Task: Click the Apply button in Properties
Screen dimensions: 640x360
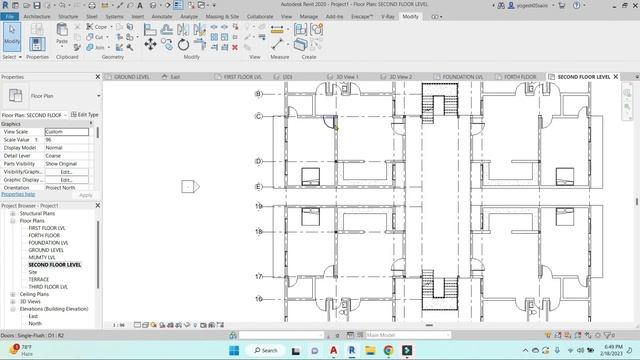Action: coord(86,195)
